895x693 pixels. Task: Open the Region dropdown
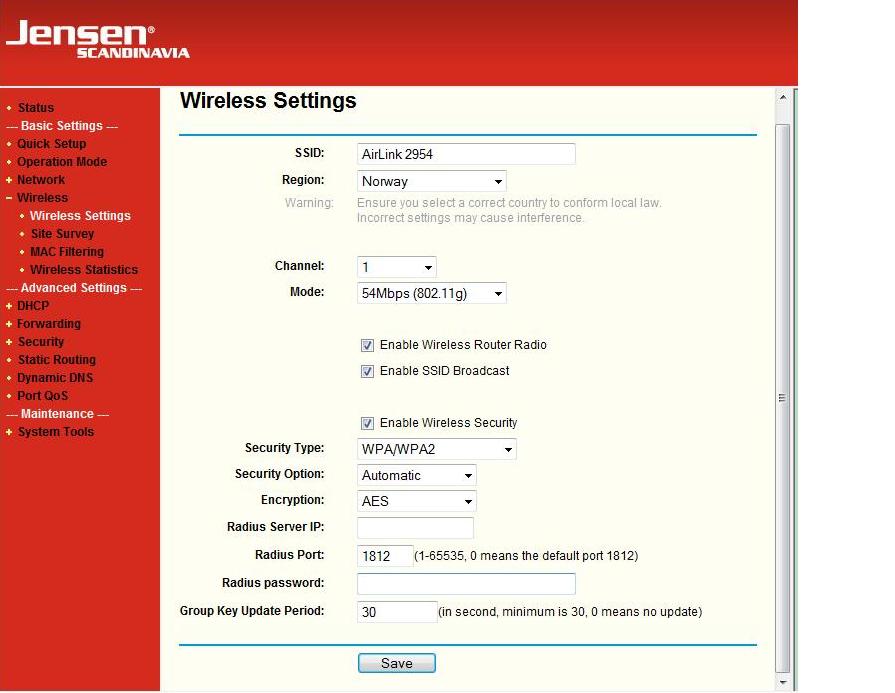(x=432, y=181)
